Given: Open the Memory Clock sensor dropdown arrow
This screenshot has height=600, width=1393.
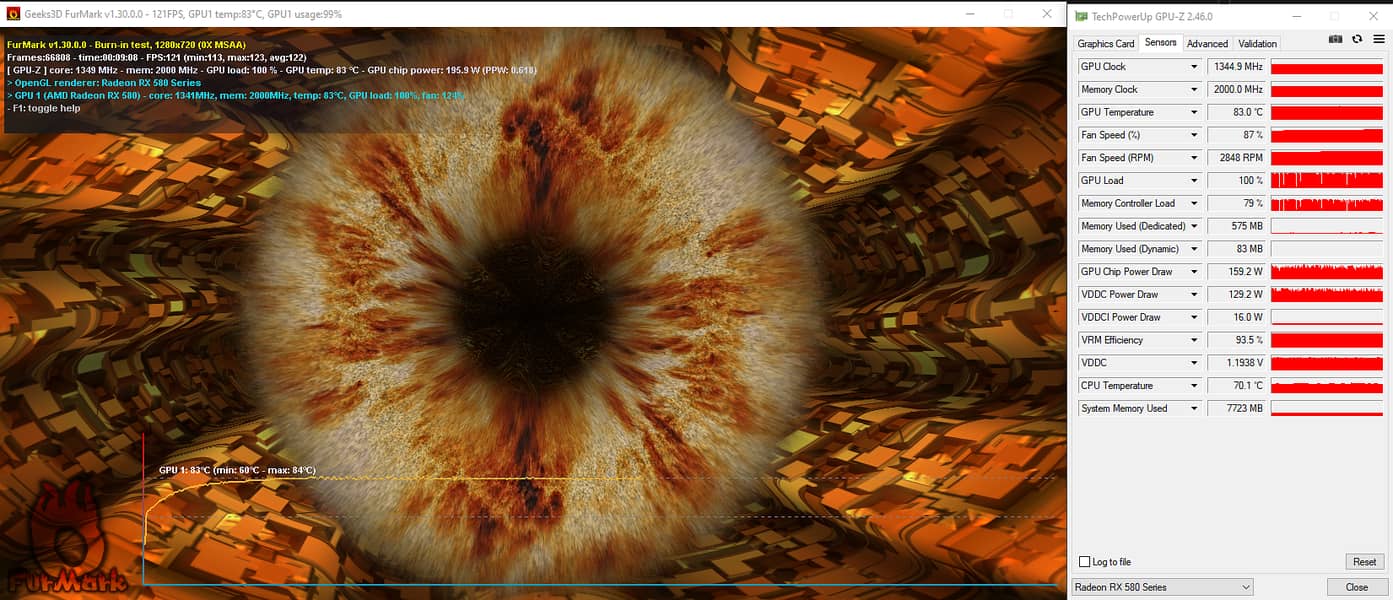Looking at the screenshot, I should pyautogui.click(x=1193, y=90).
